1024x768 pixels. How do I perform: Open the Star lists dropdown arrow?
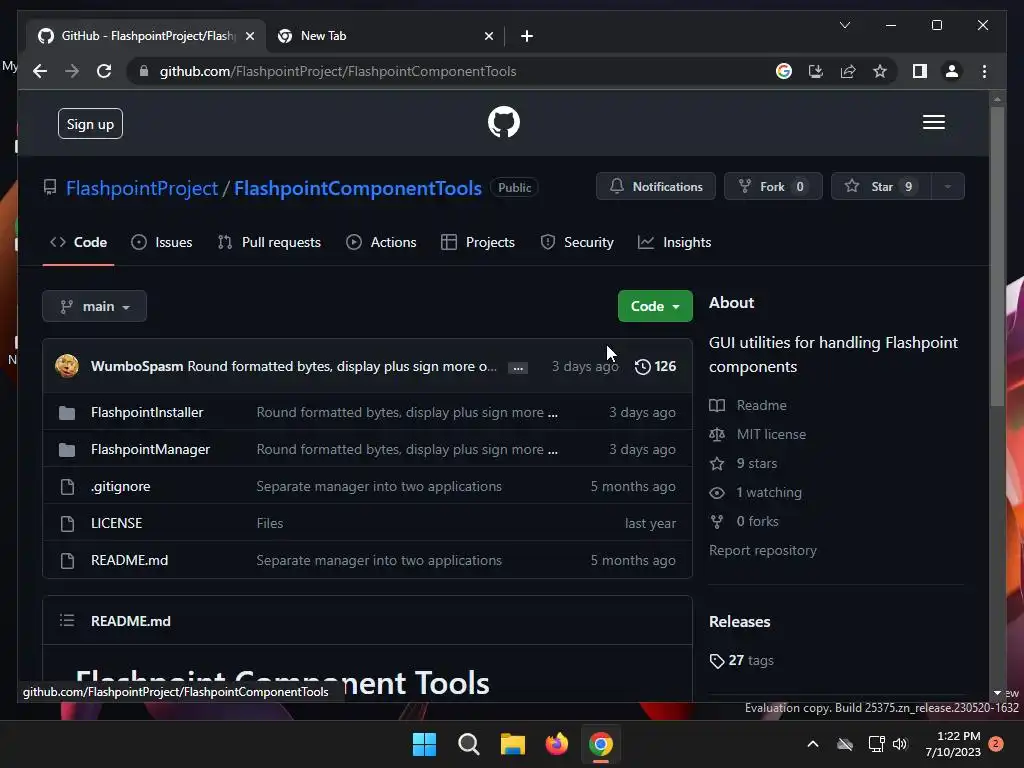(x=948, y=187)
